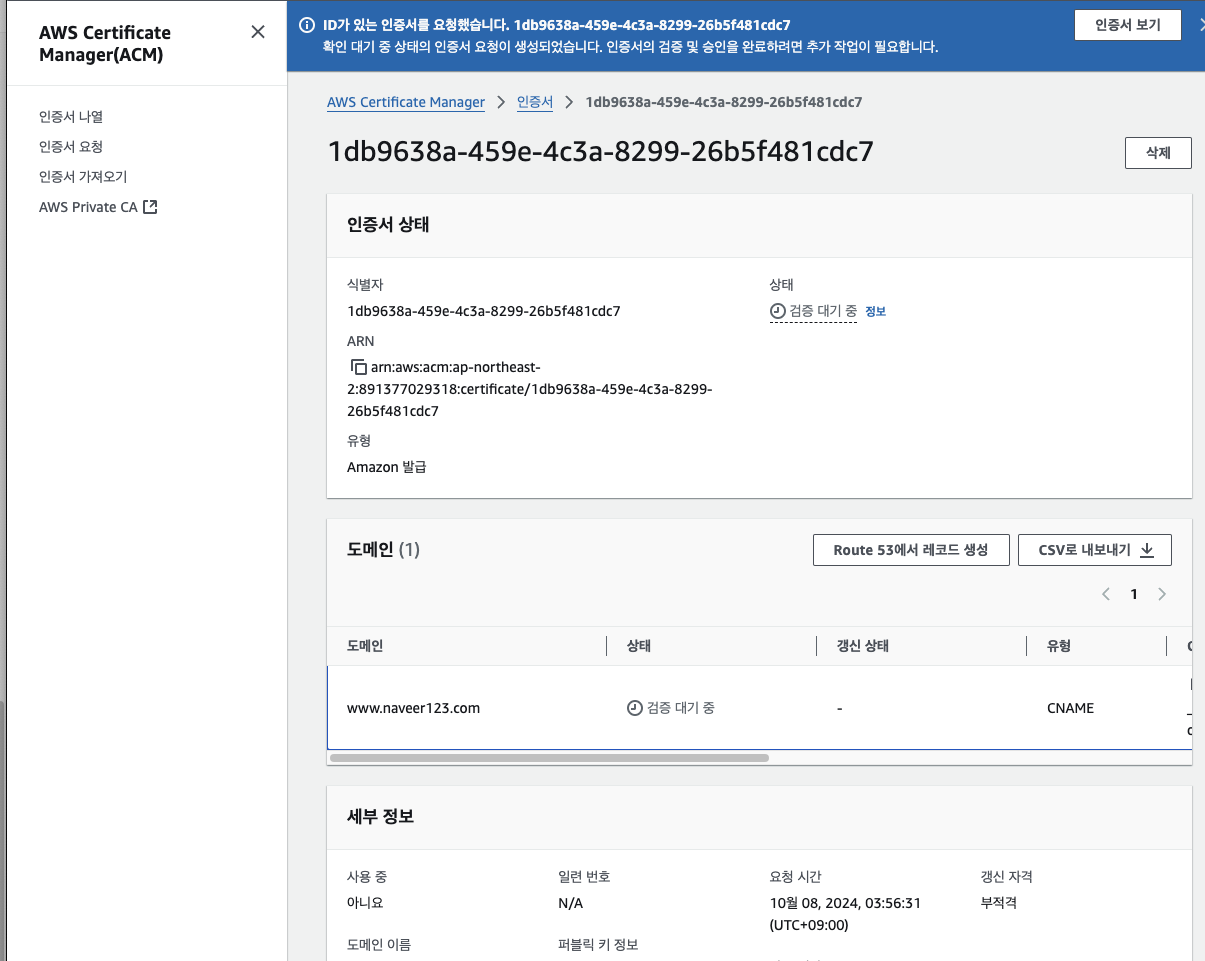The width and height of the screenshot is (1205, 961).
Task: Click the CNAME type cell
Action: pyautogui.click(x=1070, y=708)
